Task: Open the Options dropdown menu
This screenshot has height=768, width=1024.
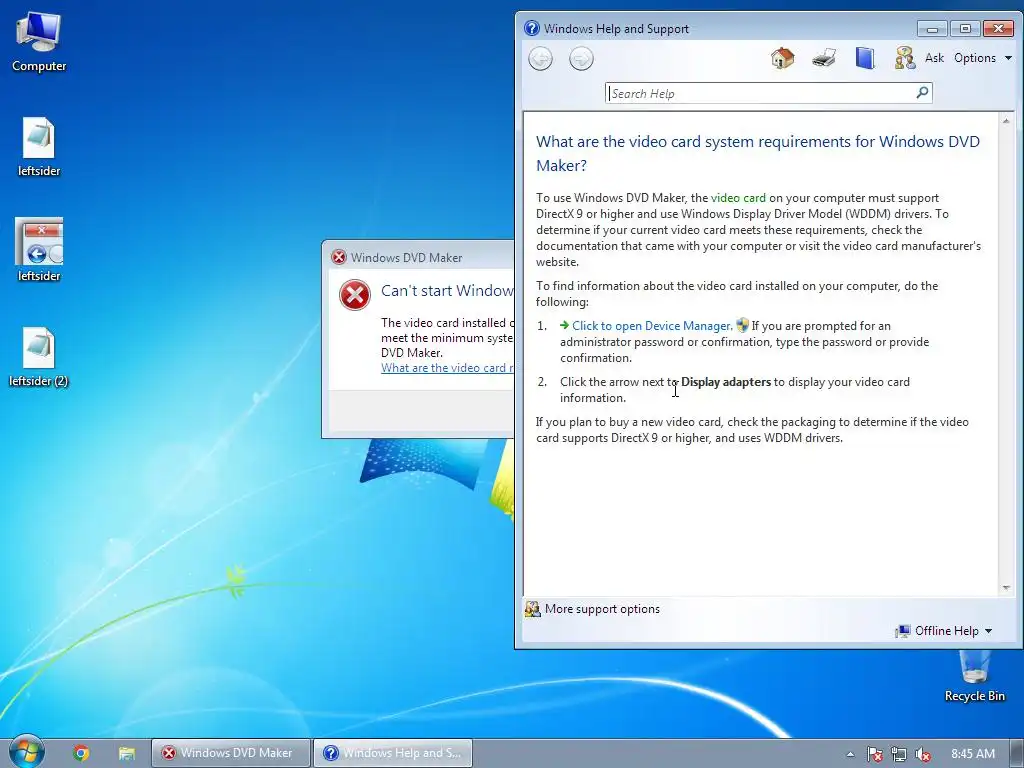Action: [983, 58]
